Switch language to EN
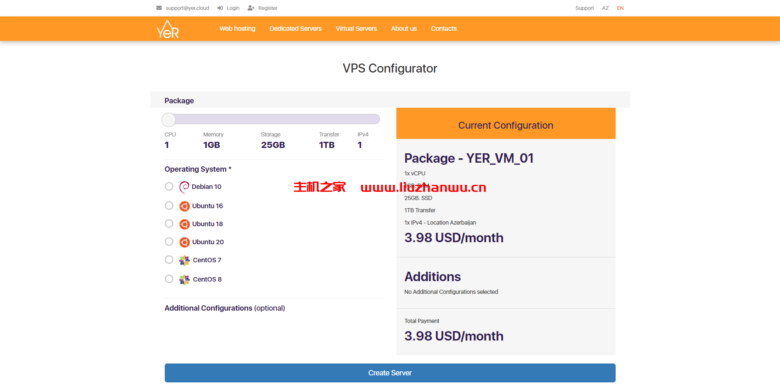 620,8
